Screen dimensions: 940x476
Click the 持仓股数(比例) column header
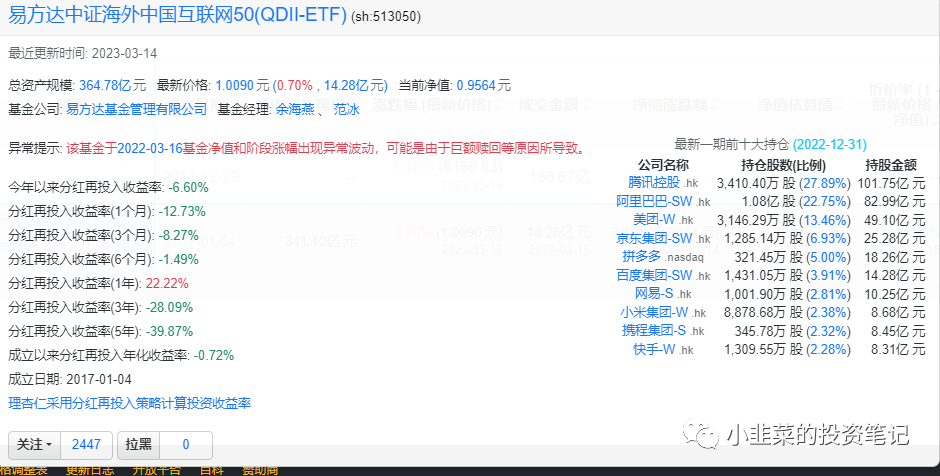(784, 165)
